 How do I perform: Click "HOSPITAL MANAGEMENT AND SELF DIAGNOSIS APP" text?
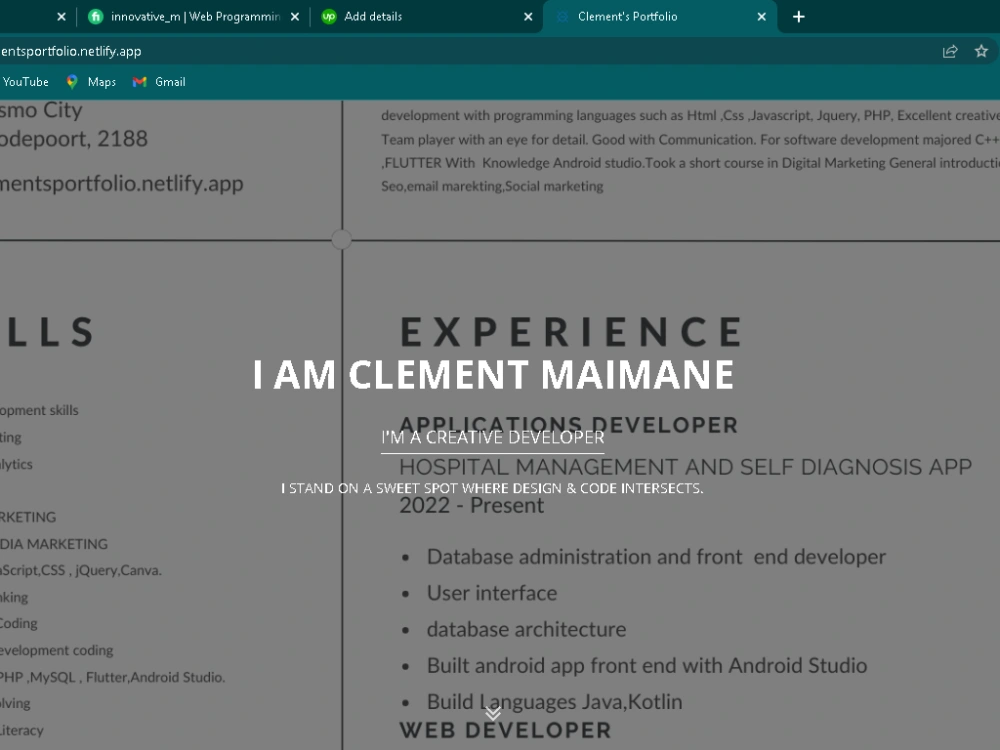(x=686, y=467)
